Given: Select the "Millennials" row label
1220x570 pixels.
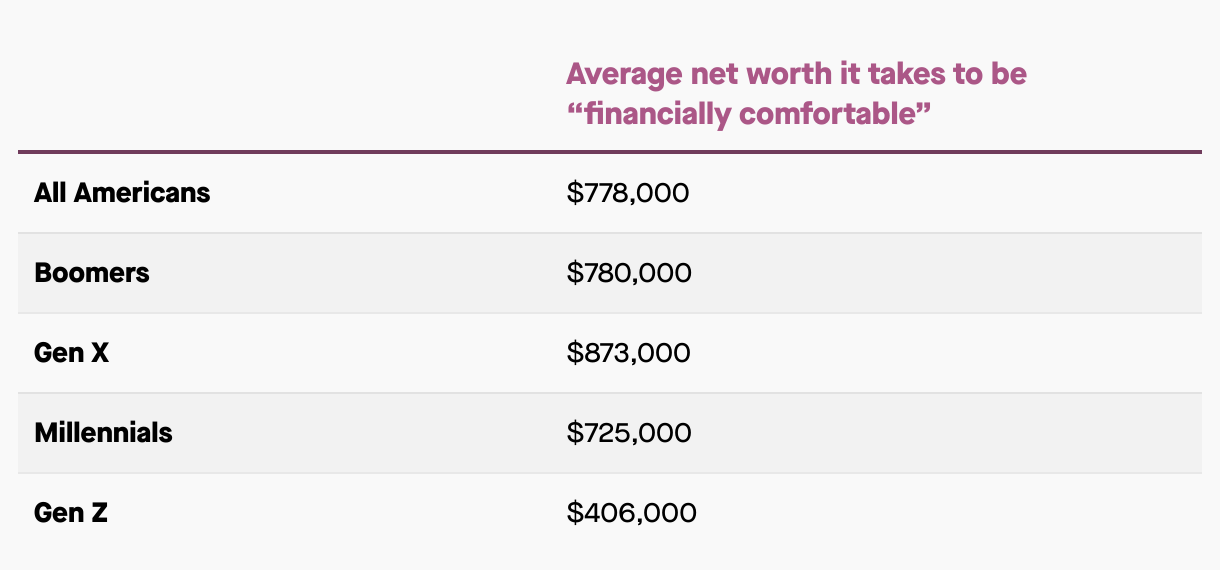Looking at the screenshot, I should (x=103, y=432).
